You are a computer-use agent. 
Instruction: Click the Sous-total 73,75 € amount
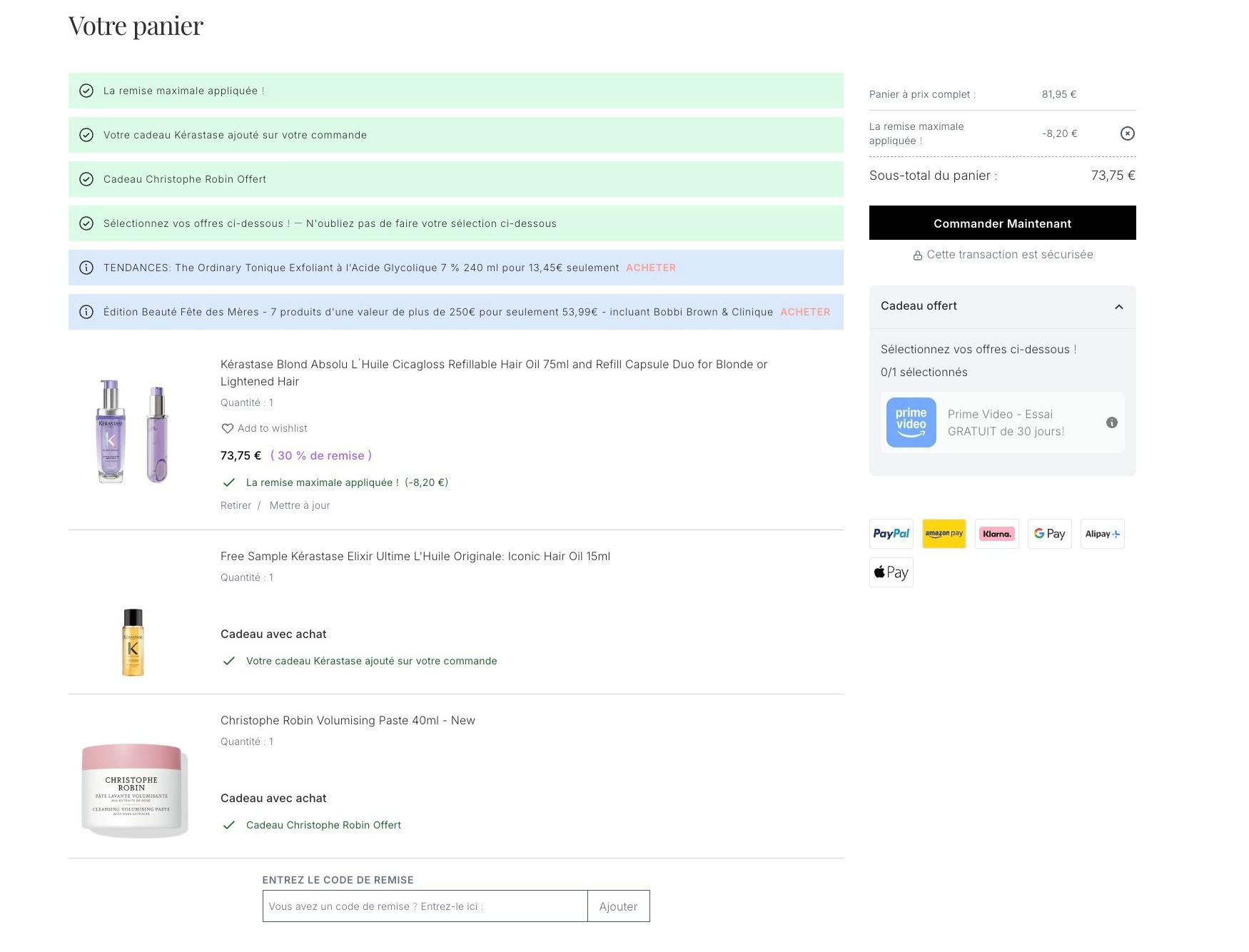[x=1113, y=176]
